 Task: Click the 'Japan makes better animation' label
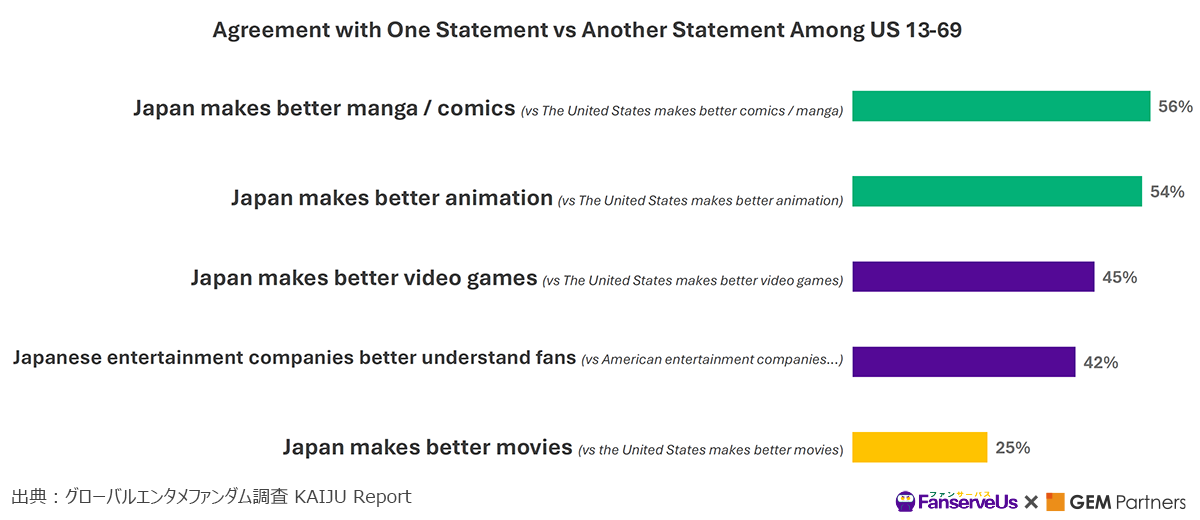coord(392,198)
